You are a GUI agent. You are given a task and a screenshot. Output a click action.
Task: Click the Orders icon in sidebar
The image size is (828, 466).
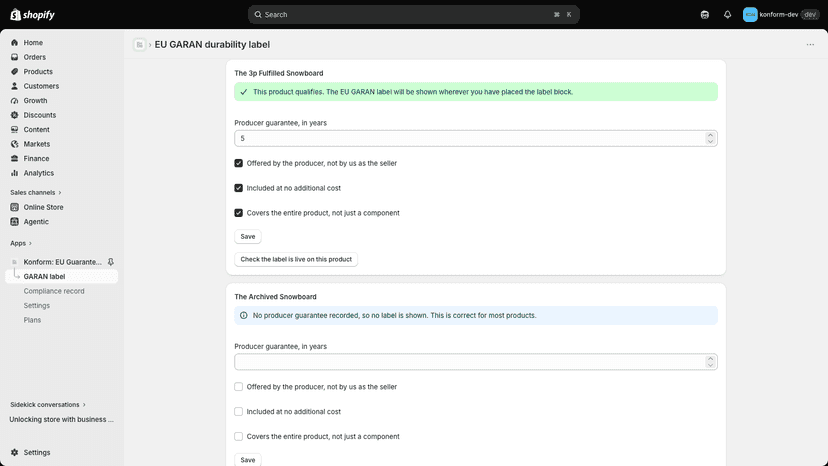[x=14, y=57]
